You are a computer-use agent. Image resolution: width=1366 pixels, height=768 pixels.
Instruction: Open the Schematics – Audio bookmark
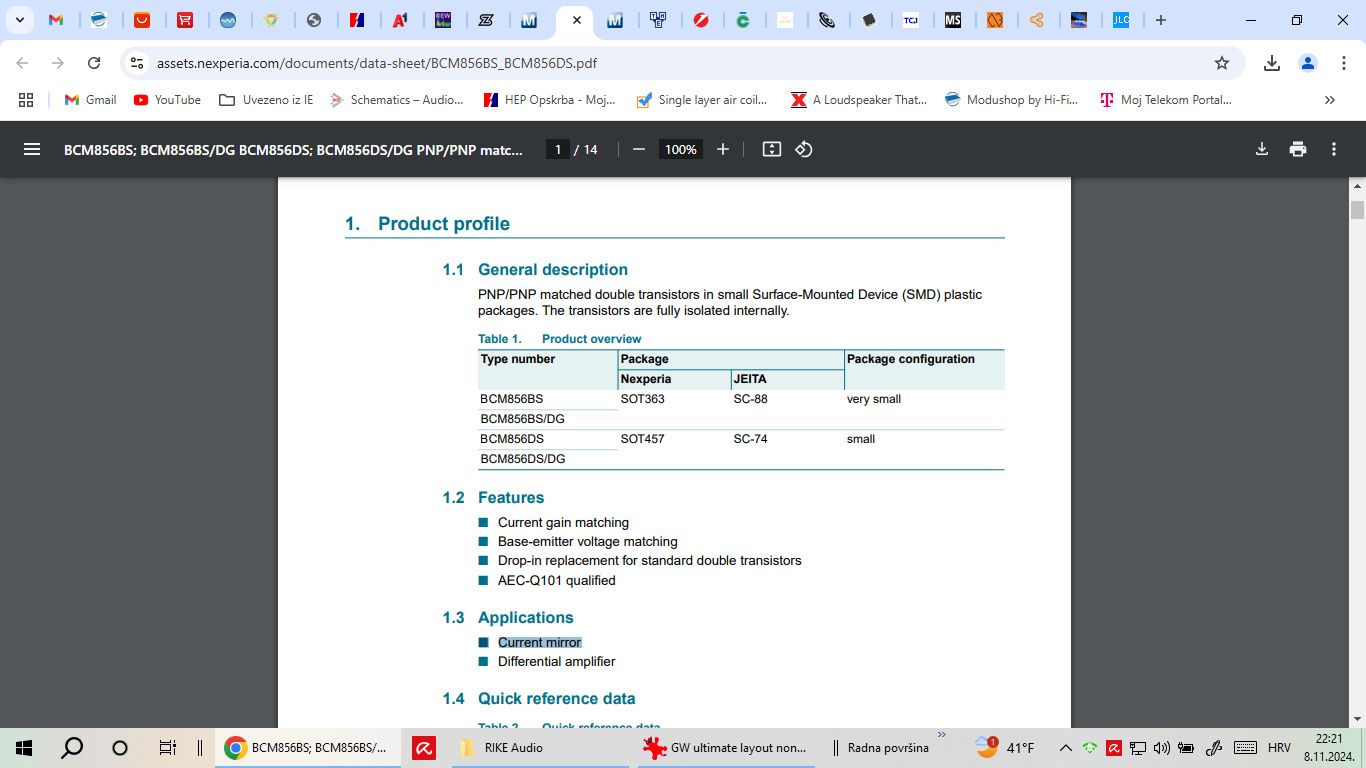(x=396, y=100)
